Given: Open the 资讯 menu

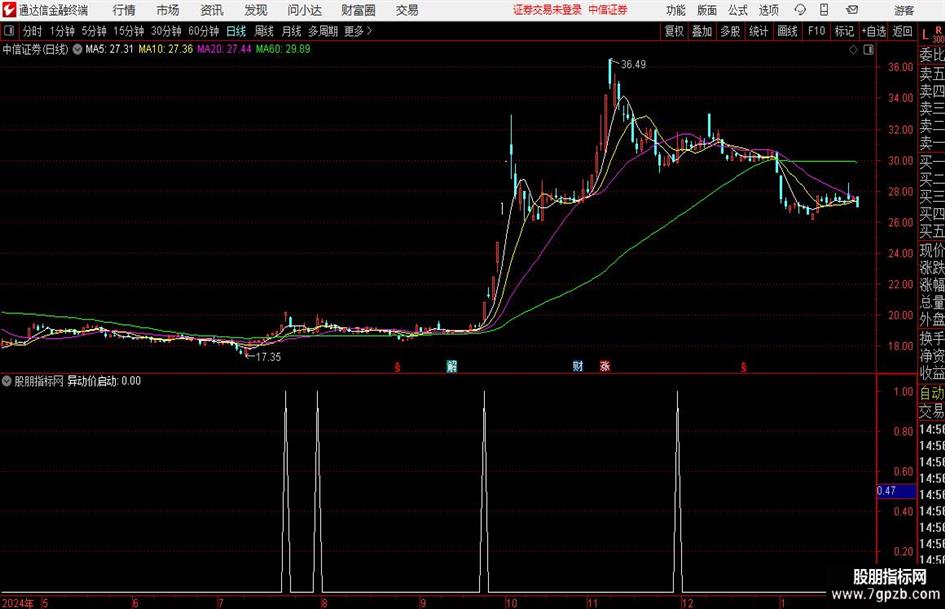Looking at the screenshot, I should 212,10.
